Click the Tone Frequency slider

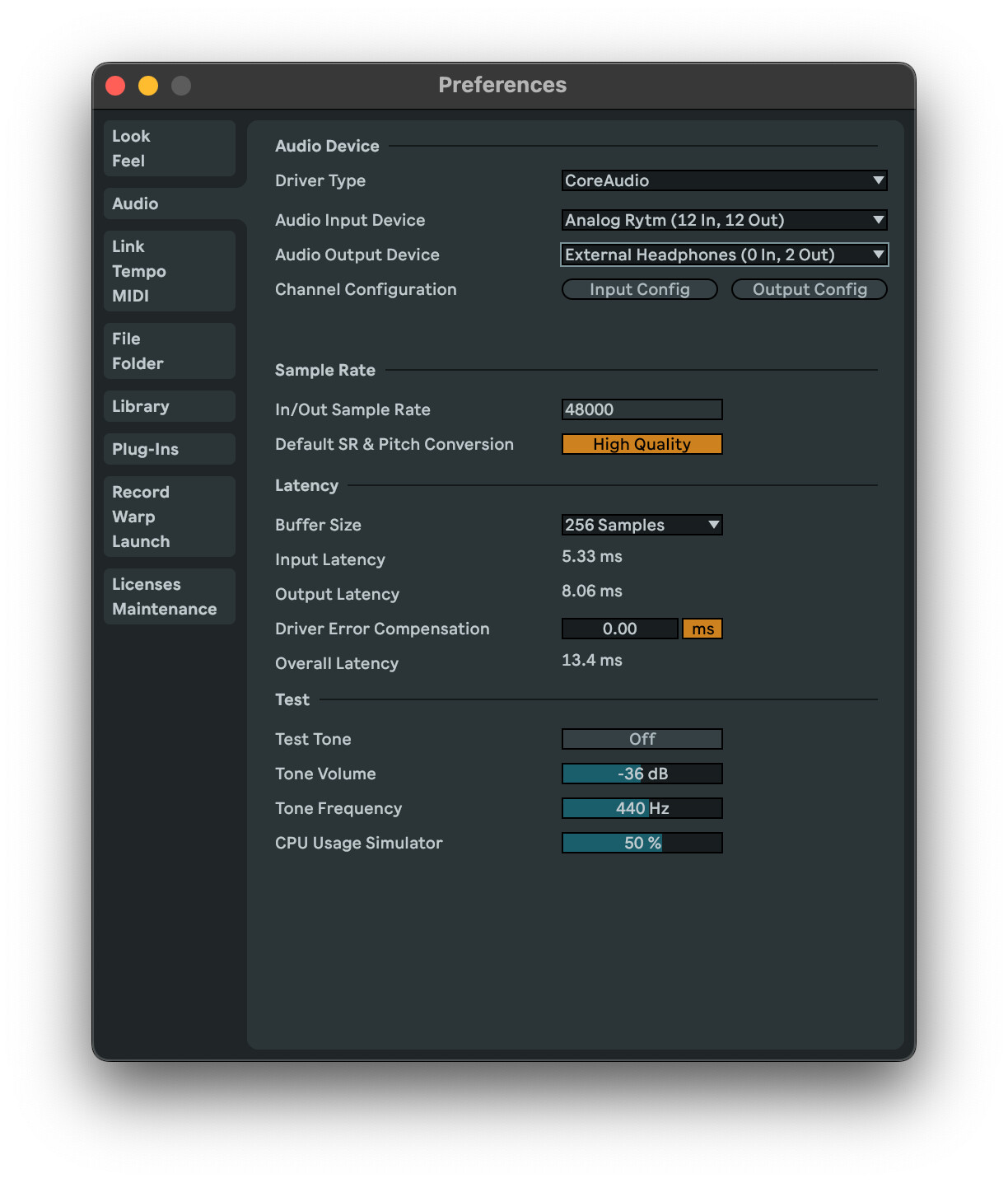641,808
